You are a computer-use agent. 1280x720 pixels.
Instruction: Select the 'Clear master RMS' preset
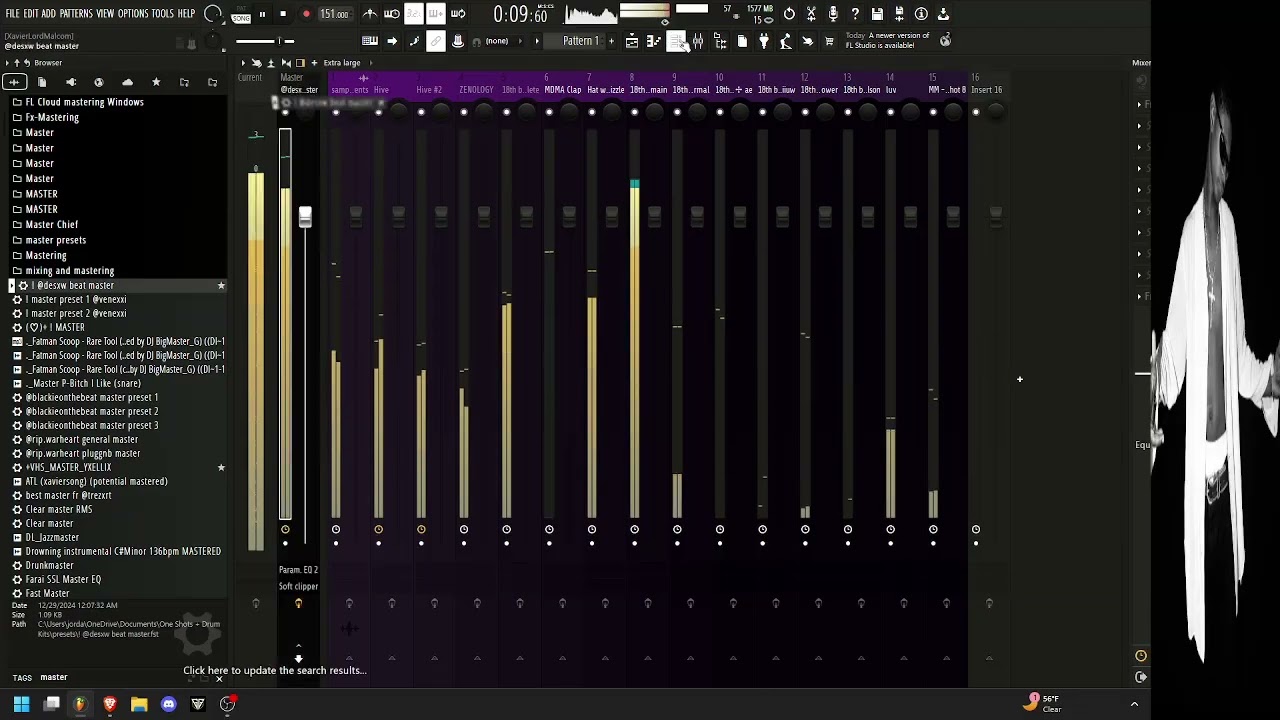click(x=58, y=510)
